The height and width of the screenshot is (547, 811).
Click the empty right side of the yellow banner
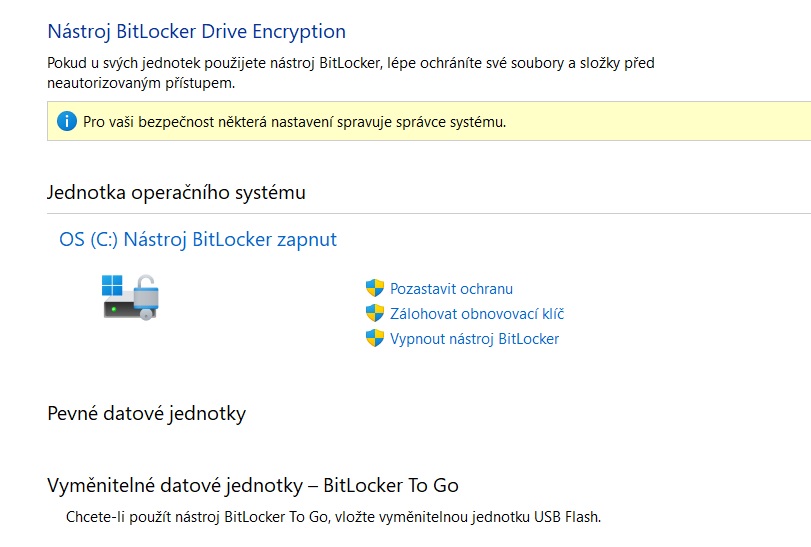click(680, 123)
